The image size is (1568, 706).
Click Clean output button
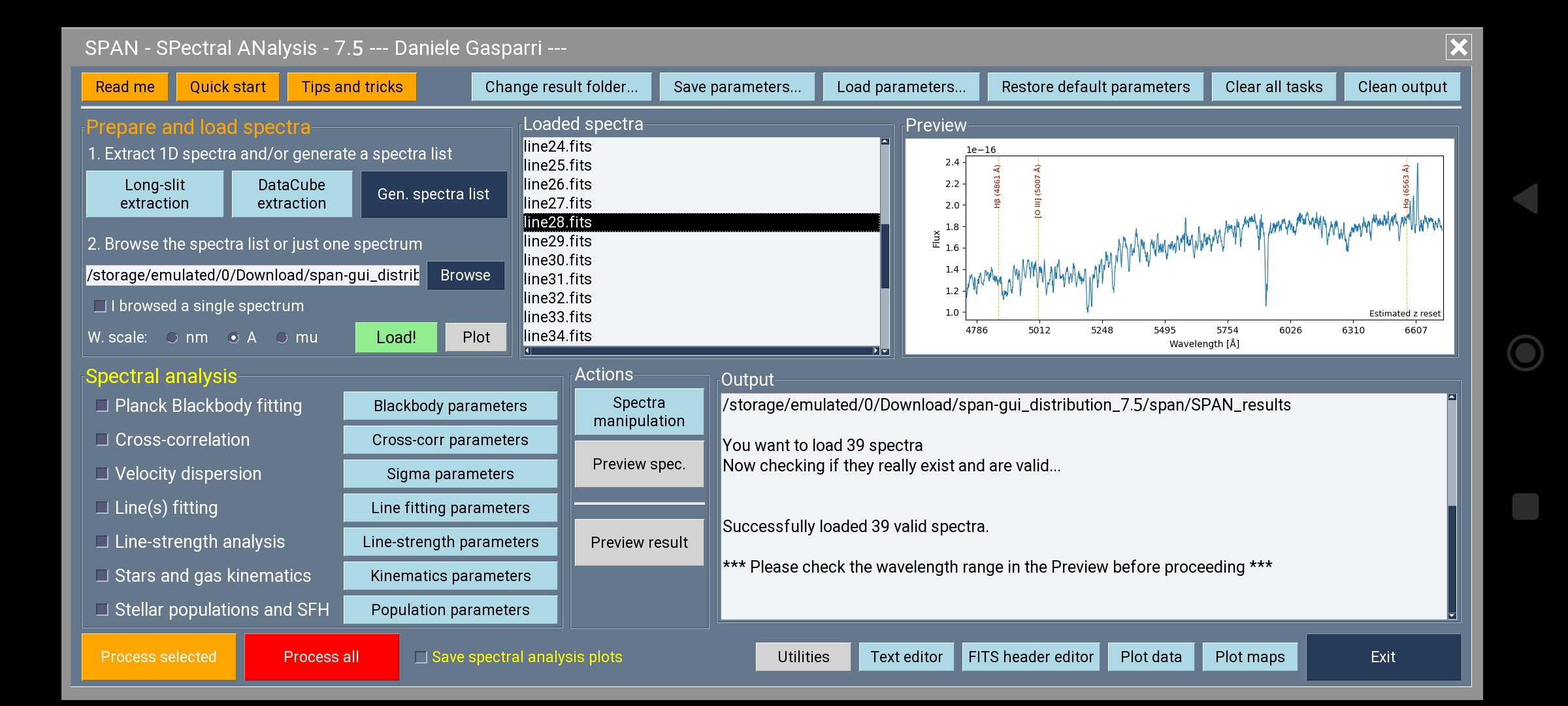(x=1402, y=87)
